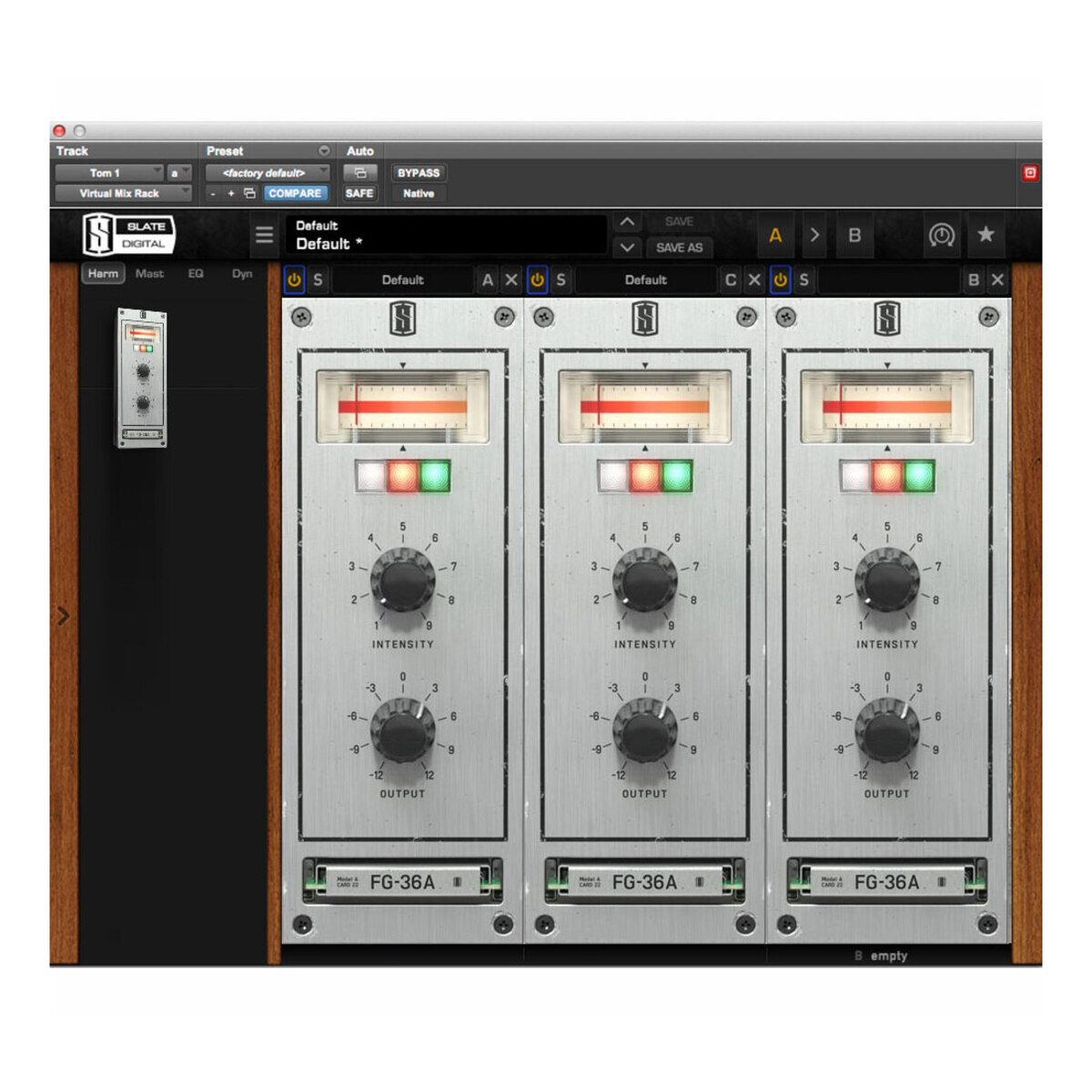Select mix setting B
Image resolution: width=1092 pixels, height=1092 pixels.
854,235
